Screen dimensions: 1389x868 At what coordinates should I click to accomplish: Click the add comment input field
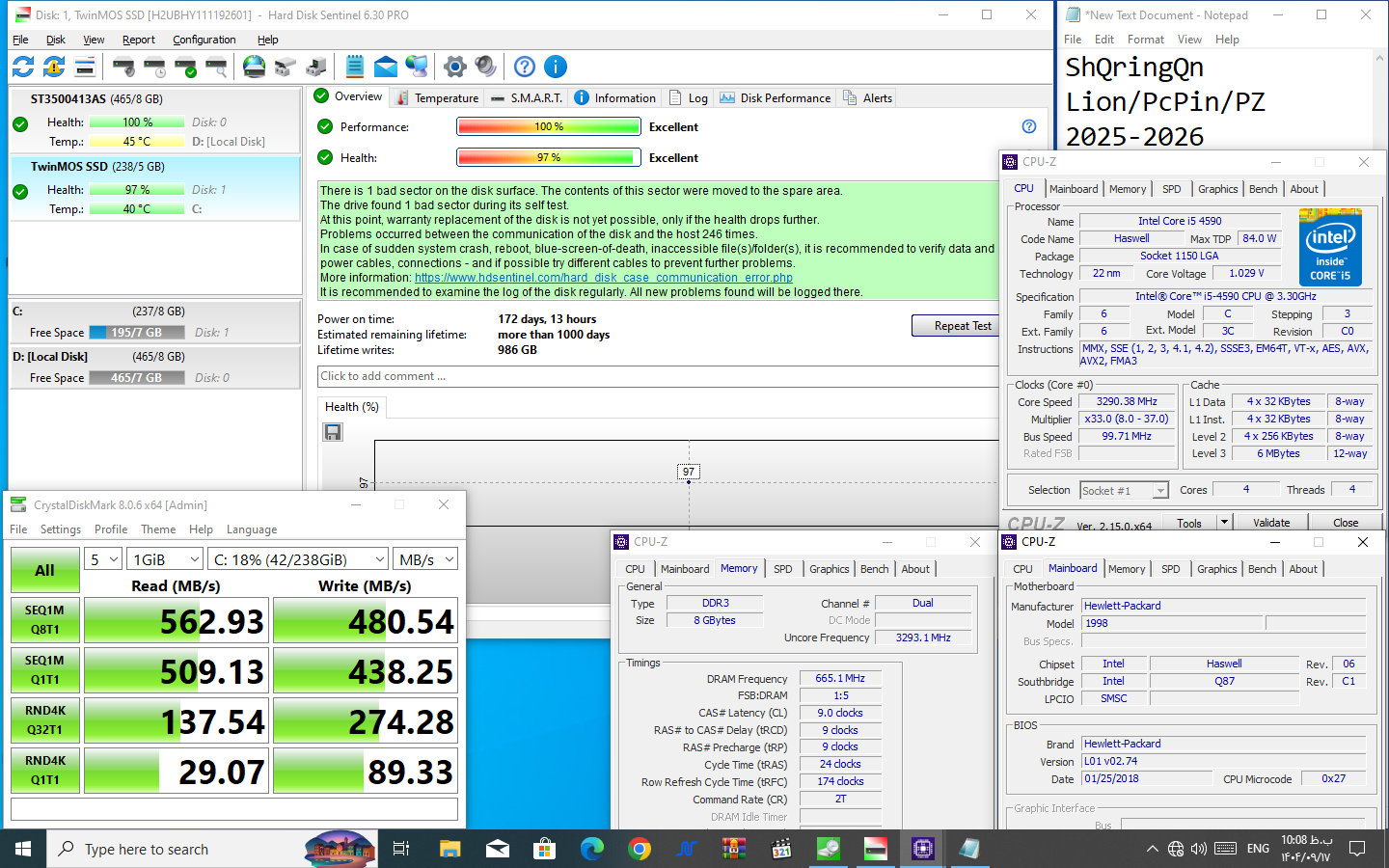[656, 376]
